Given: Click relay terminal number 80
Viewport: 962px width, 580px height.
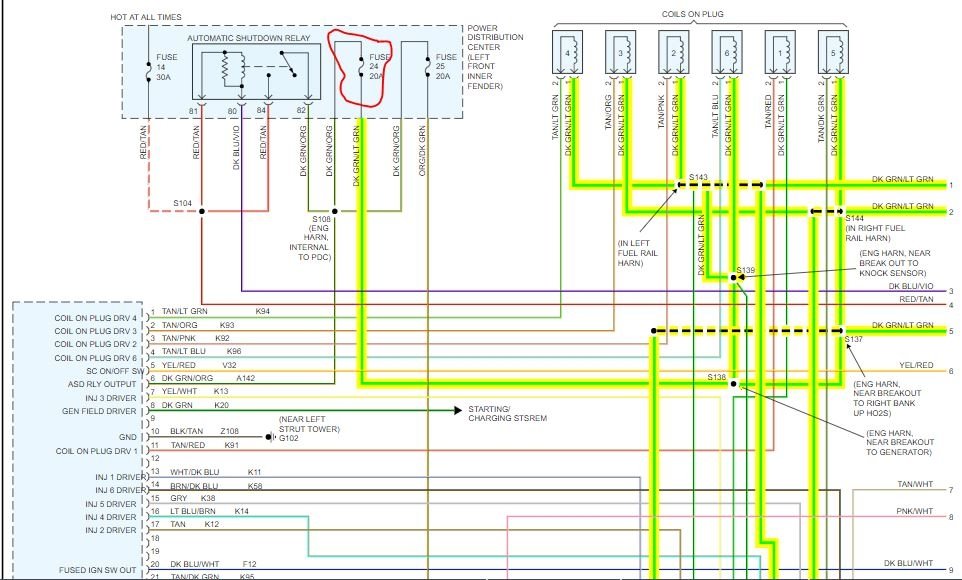Looking at the screenshot, I should tap(232, 111).
